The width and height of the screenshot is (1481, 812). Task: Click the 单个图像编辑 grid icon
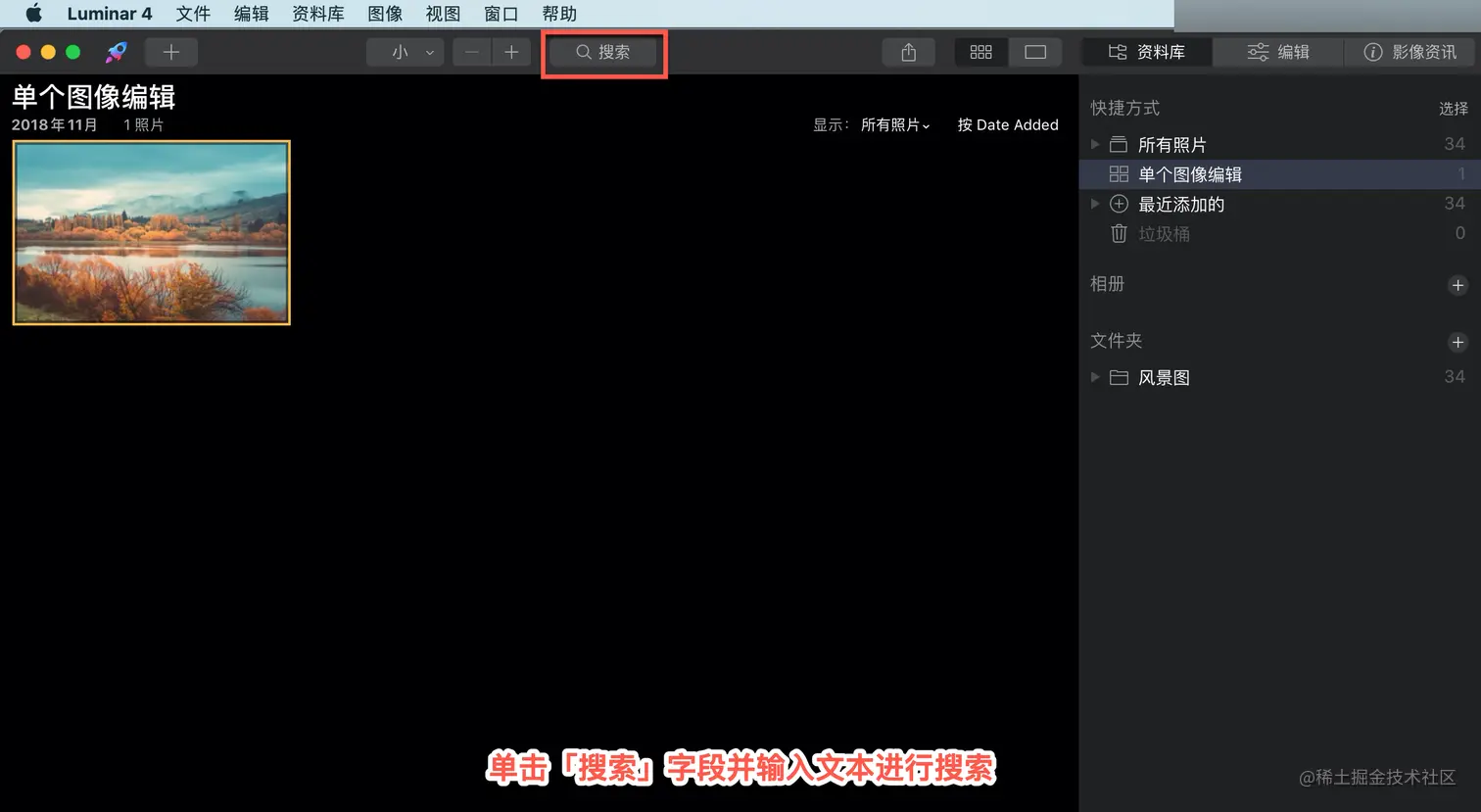click(x=1119, y=174)
